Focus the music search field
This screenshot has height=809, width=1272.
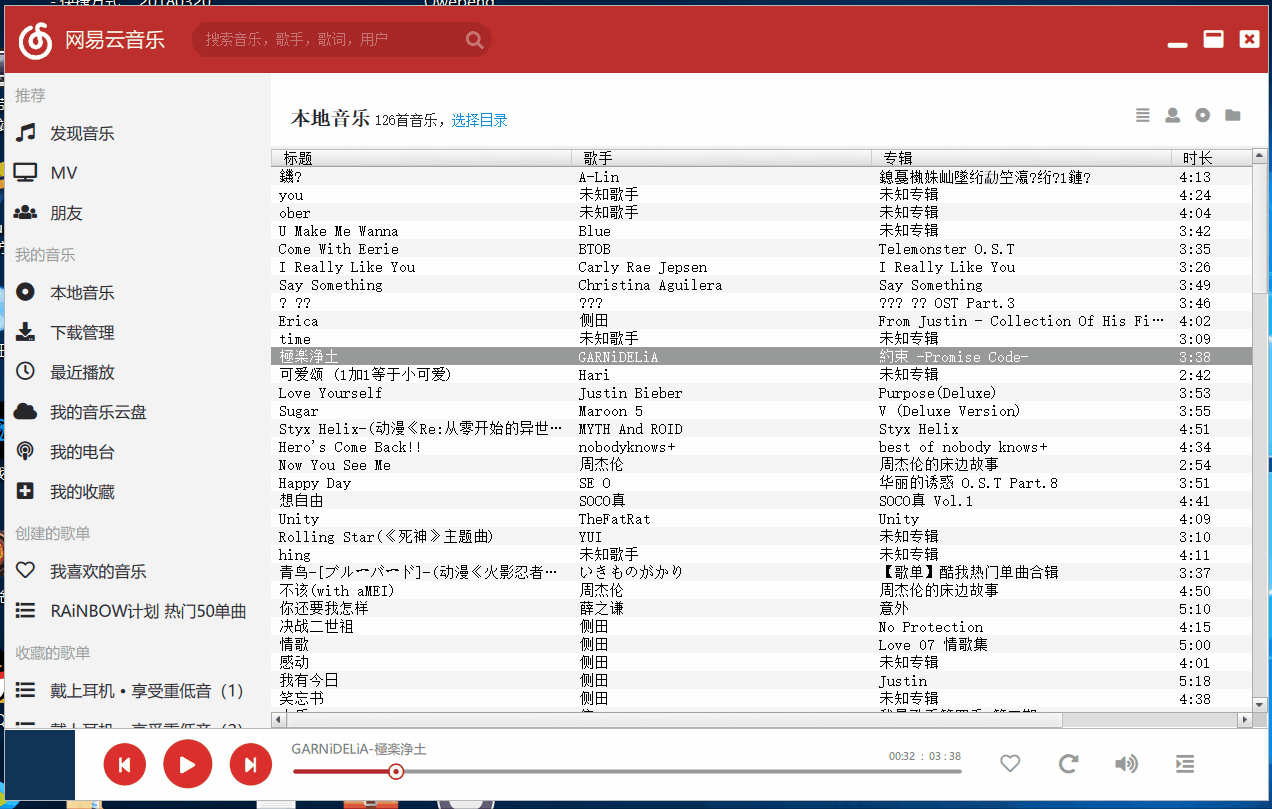341,40
